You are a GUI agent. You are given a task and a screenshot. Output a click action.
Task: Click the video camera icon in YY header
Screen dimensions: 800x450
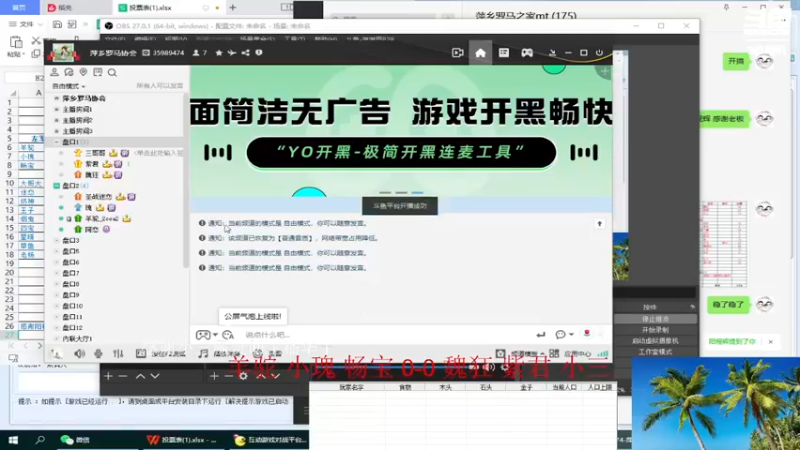(x=458, y=53)
